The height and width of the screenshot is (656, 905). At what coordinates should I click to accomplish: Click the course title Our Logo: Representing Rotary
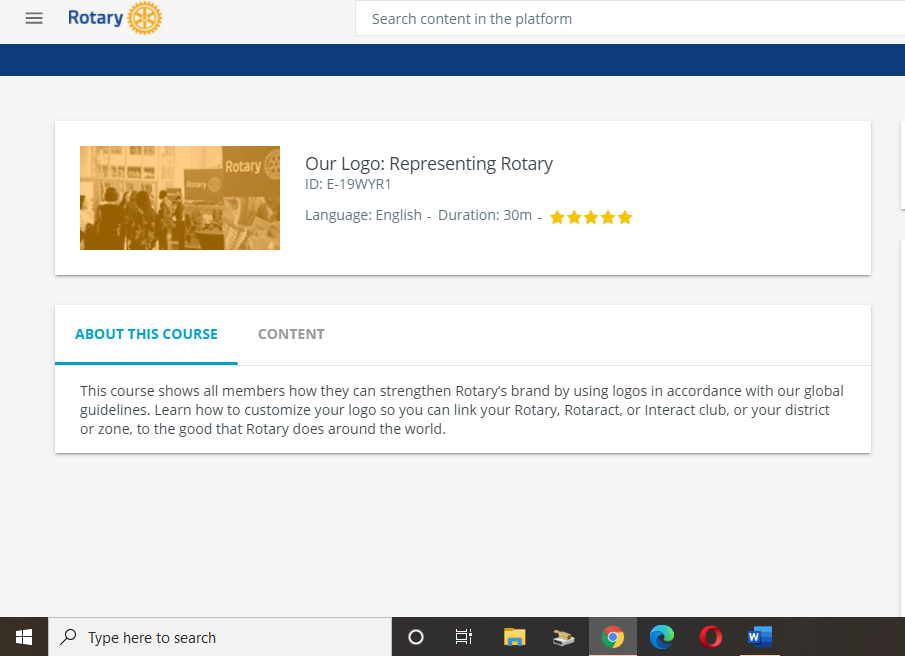click(428, 164)
